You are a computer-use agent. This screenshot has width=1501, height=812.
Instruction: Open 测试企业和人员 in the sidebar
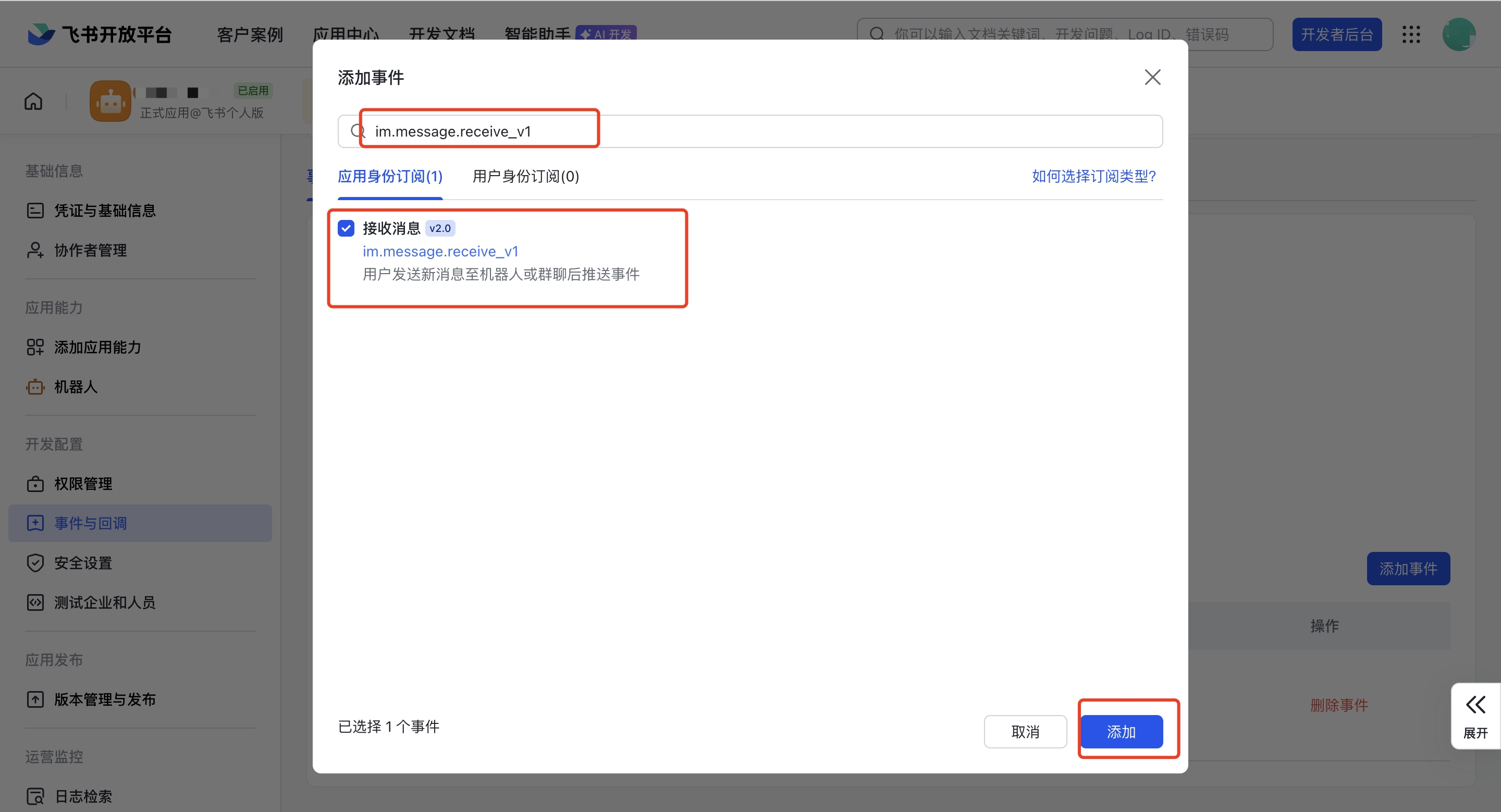point(105,603)
